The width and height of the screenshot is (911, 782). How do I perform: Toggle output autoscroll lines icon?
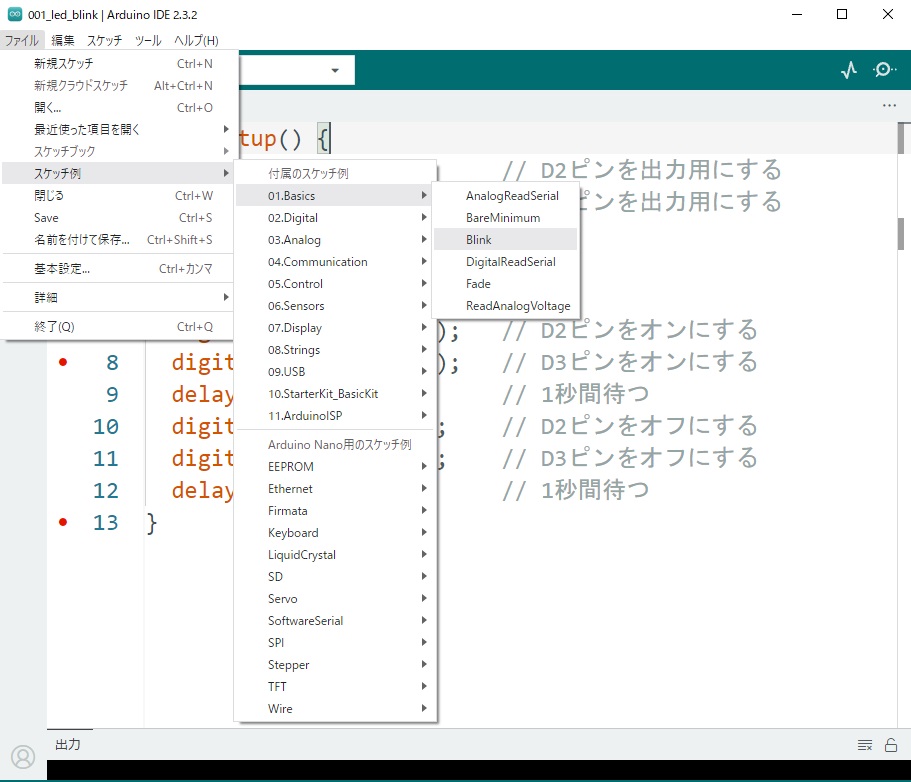865,745
